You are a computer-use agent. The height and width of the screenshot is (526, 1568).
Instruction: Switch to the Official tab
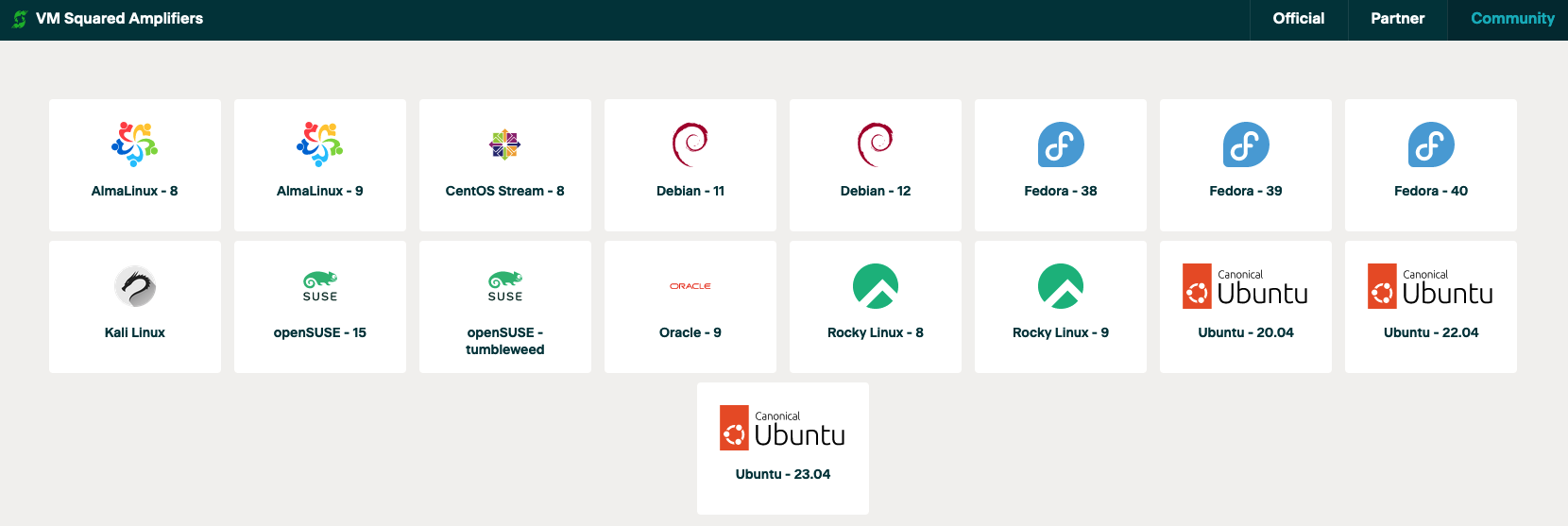coord(1298,19)
